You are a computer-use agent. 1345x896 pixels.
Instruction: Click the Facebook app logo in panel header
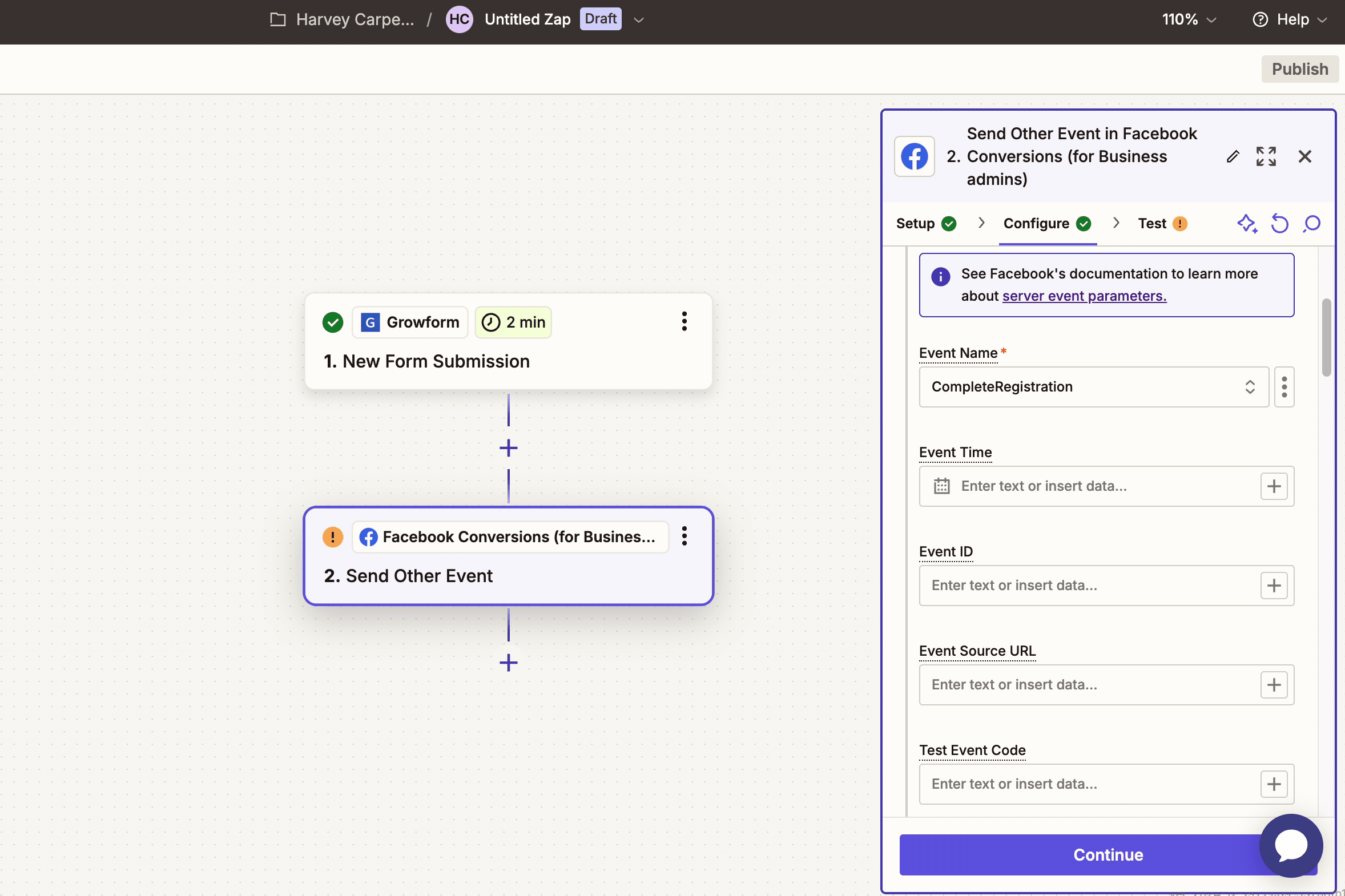pos(914,156)
